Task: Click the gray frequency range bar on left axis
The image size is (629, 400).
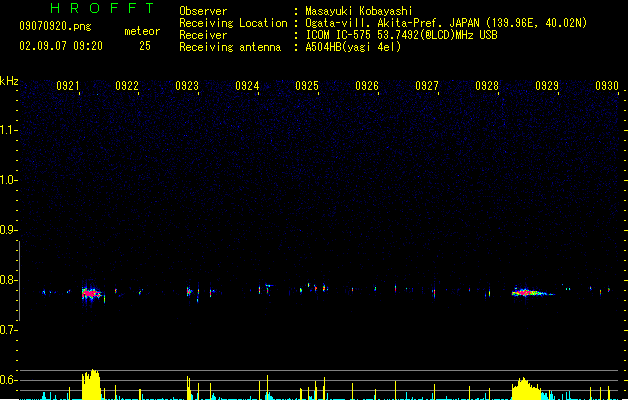Action: pos(20,281)
